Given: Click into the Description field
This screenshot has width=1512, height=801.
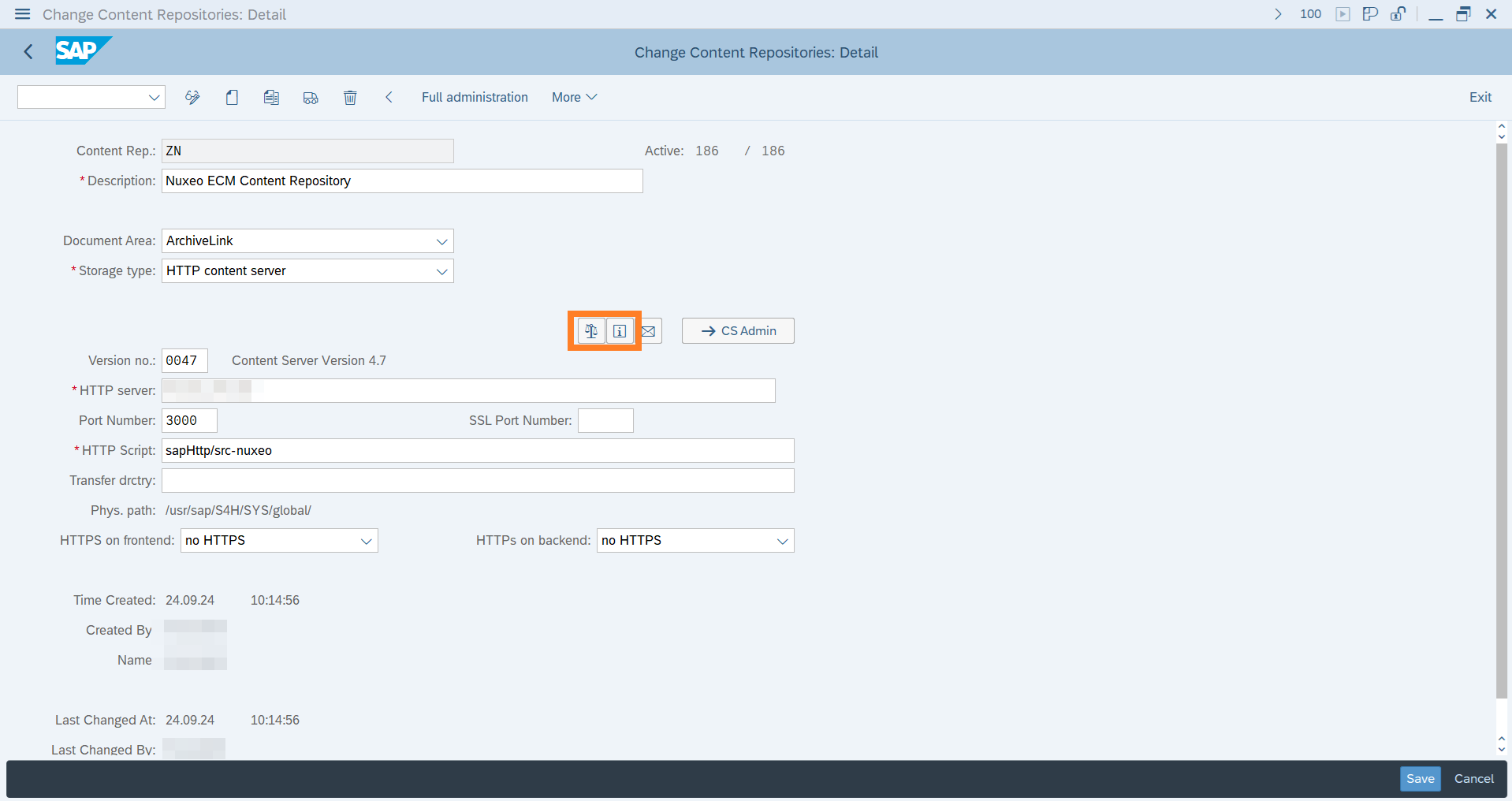Looking at the screenshot, I should tap(402, 181).
